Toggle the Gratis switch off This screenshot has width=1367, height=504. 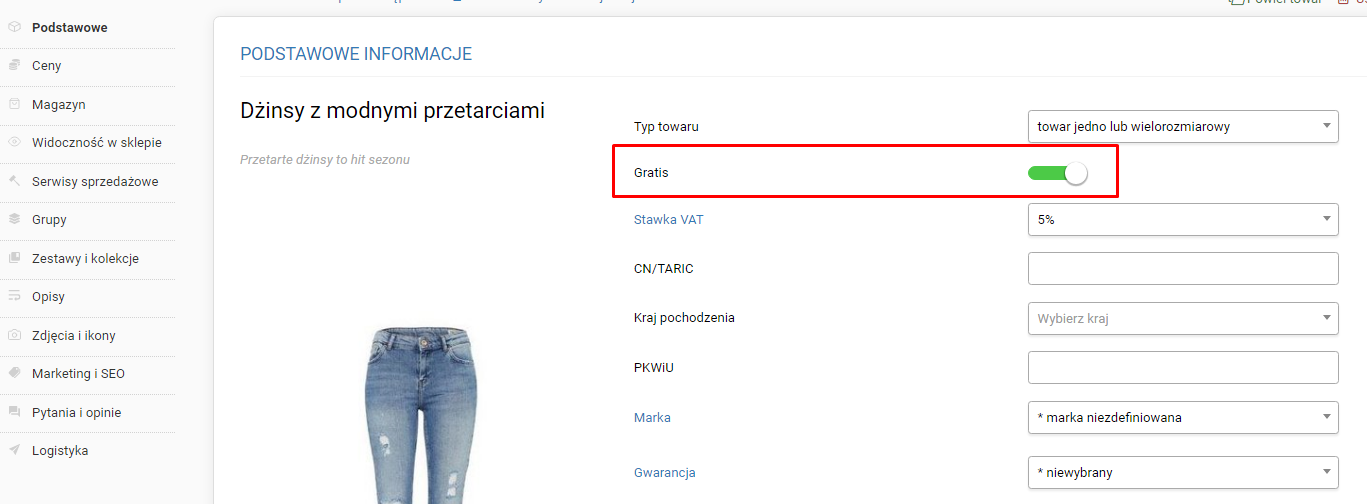[x=1057, y=173]
